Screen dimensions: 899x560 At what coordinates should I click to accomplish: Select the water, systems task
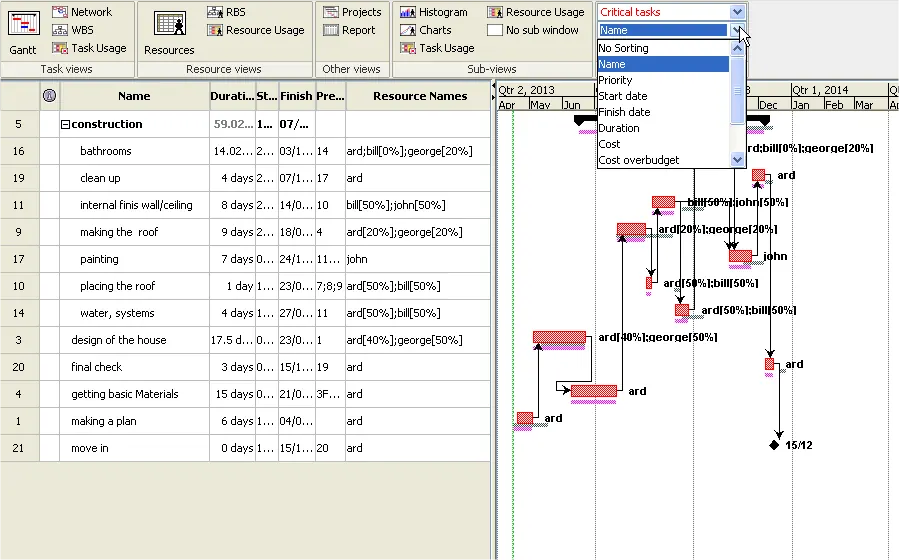tap(117, 313)
